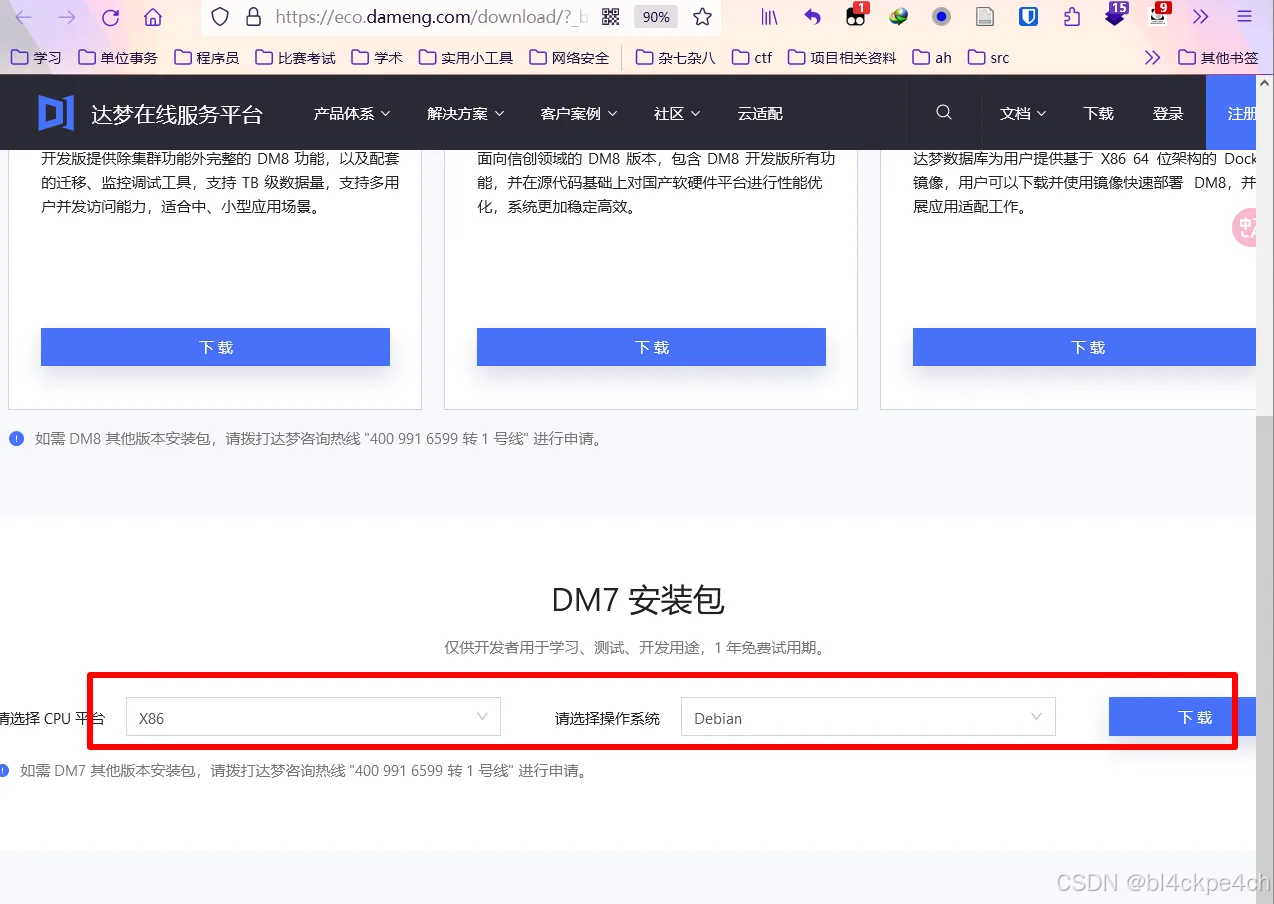
Task: Open the 实用小工具 bookmarks folder
Action: 466,58
